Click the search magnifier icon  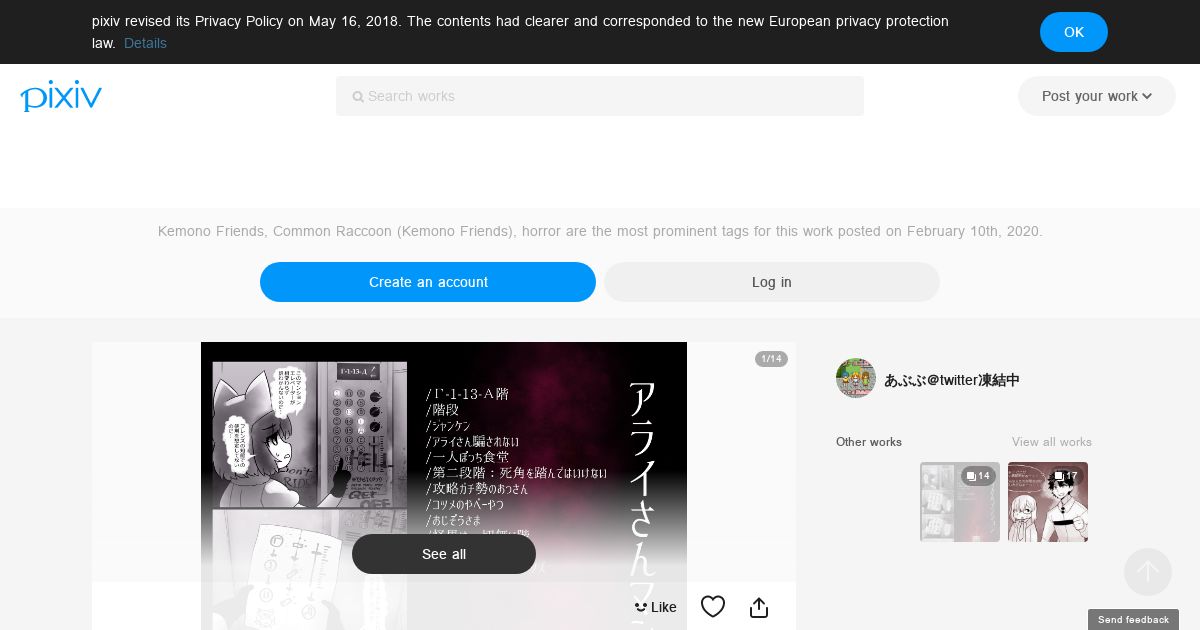click(358, 97)
